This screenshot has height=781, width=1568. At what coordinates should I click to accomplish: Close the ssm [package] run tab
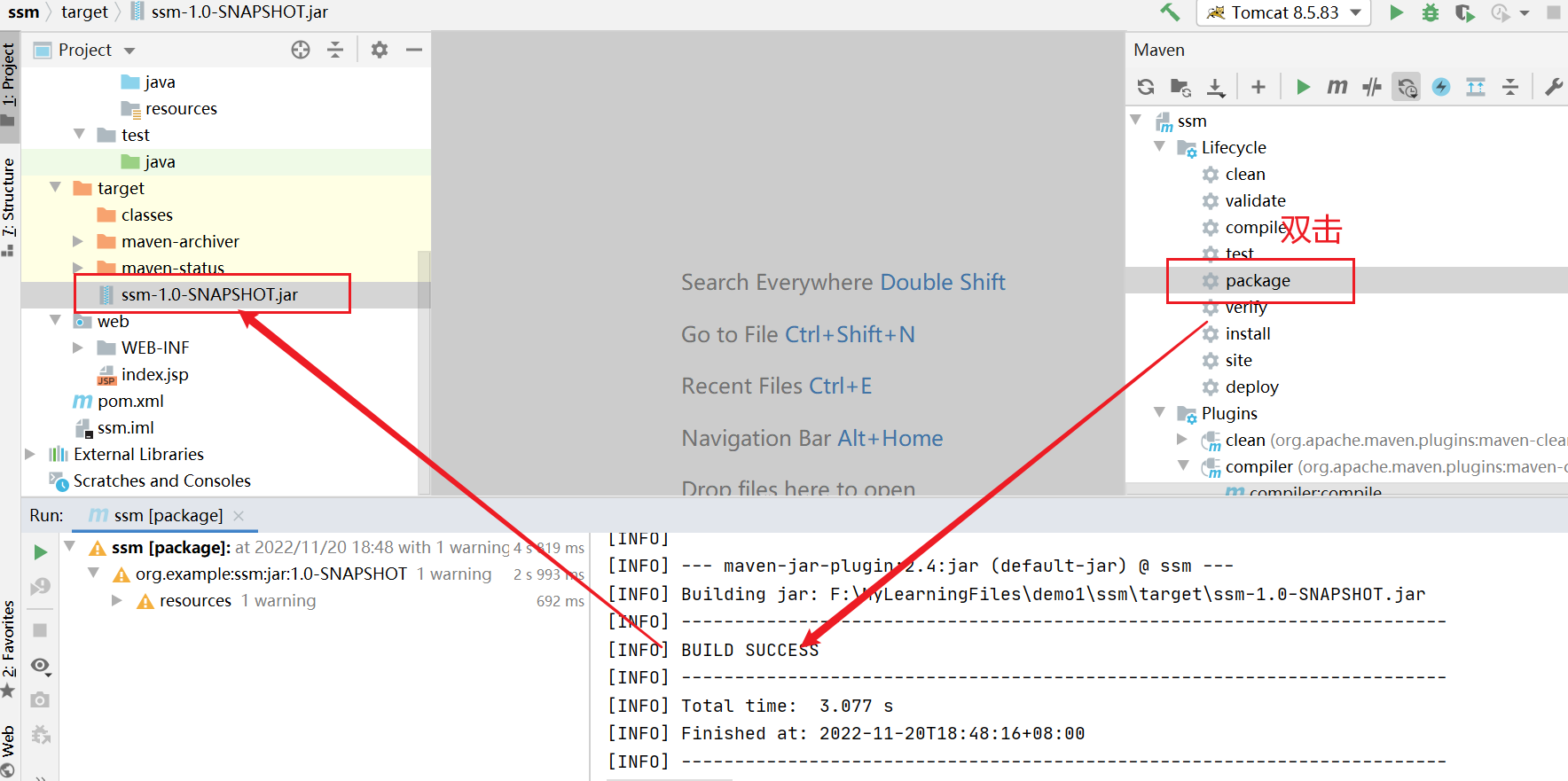(239, 516)
